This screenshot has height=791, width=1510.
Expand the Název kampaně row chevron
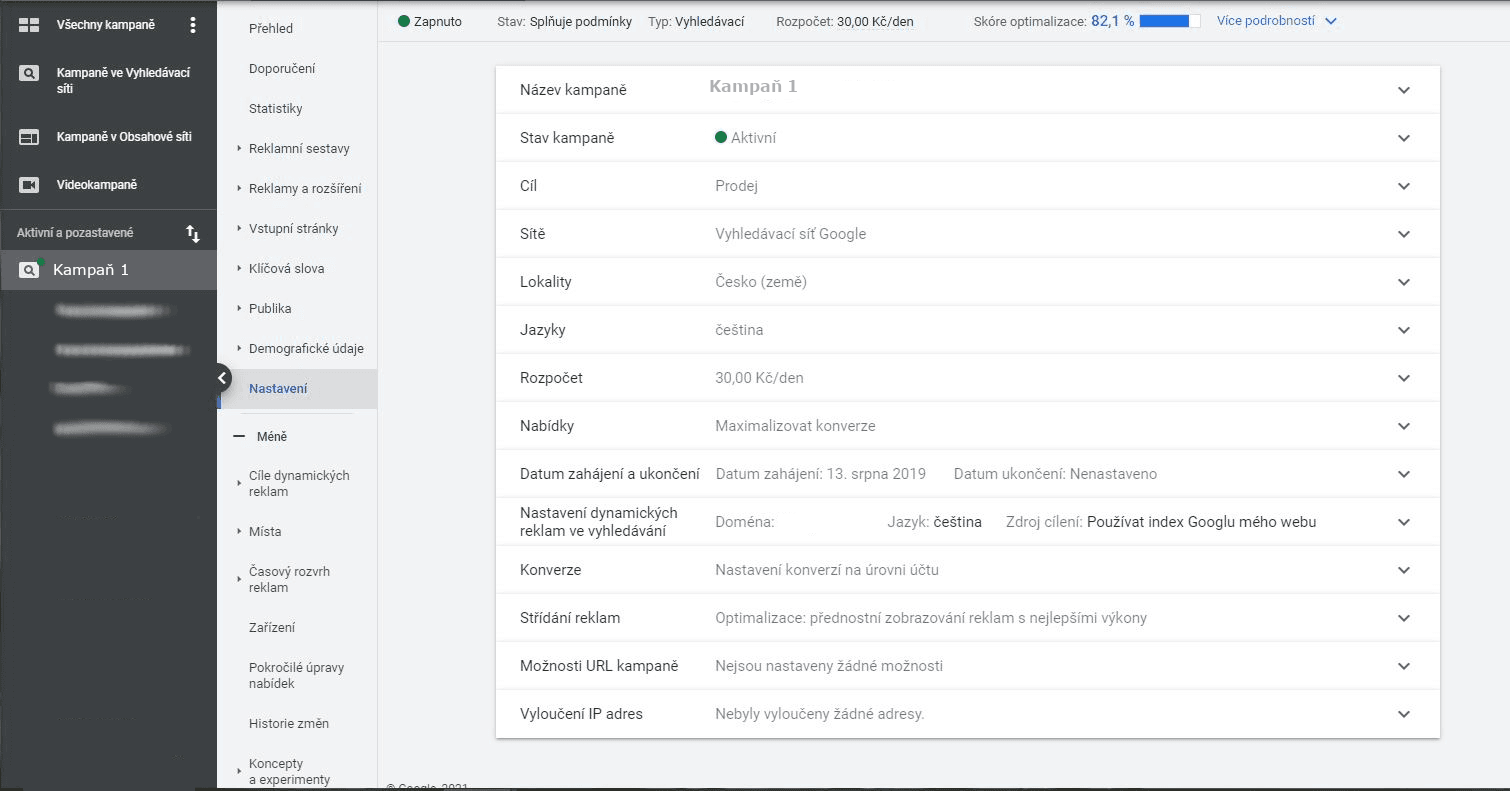point(1404,90)
